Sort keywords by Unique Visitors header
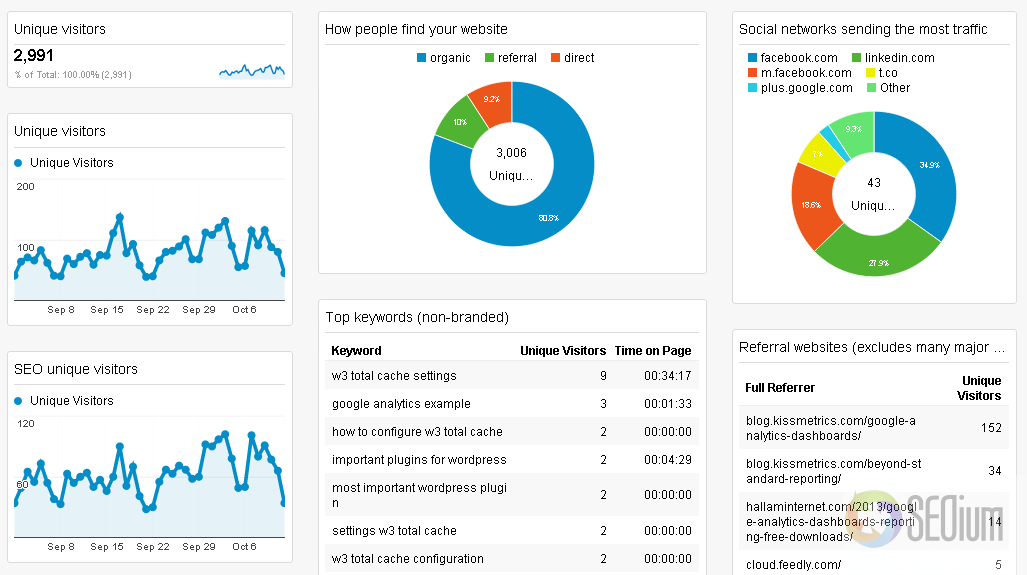Image resolution: width=1027 pixels, height=575 pixels. 563,350
